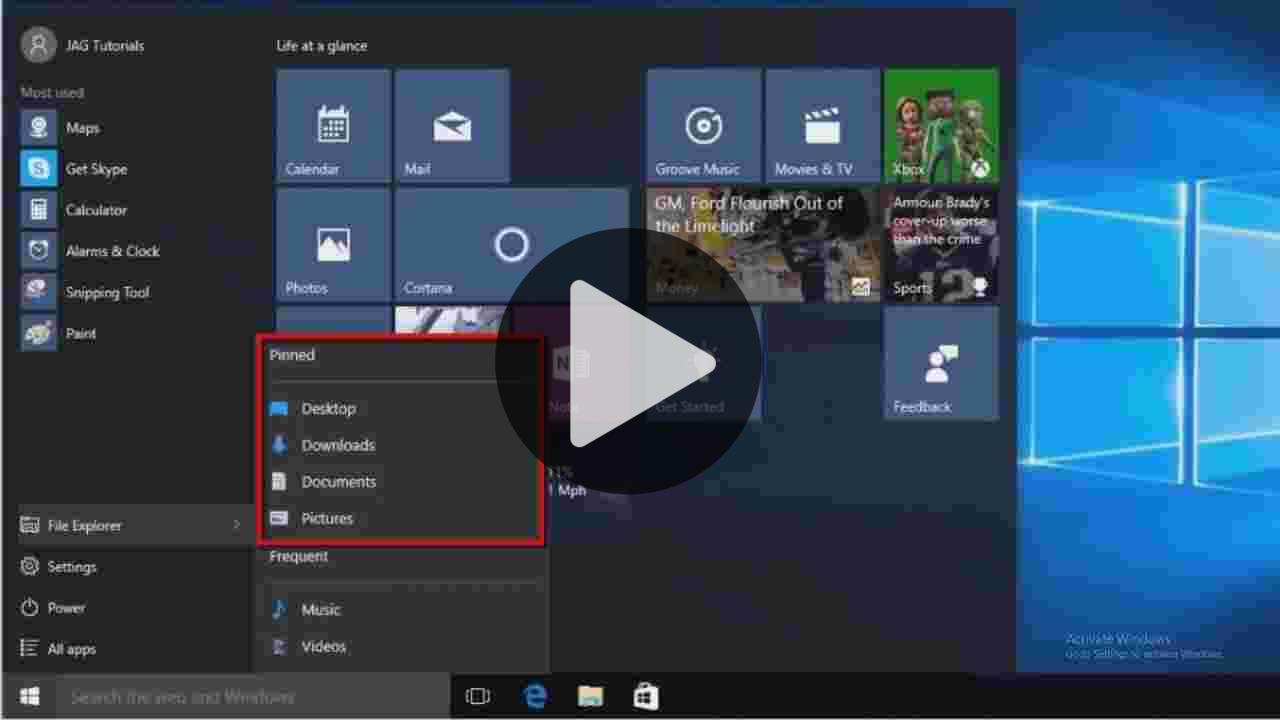This screenshot has height=720, width=1280.
Task: Click the Search the web and Windows box
Action: pos(253,696)
